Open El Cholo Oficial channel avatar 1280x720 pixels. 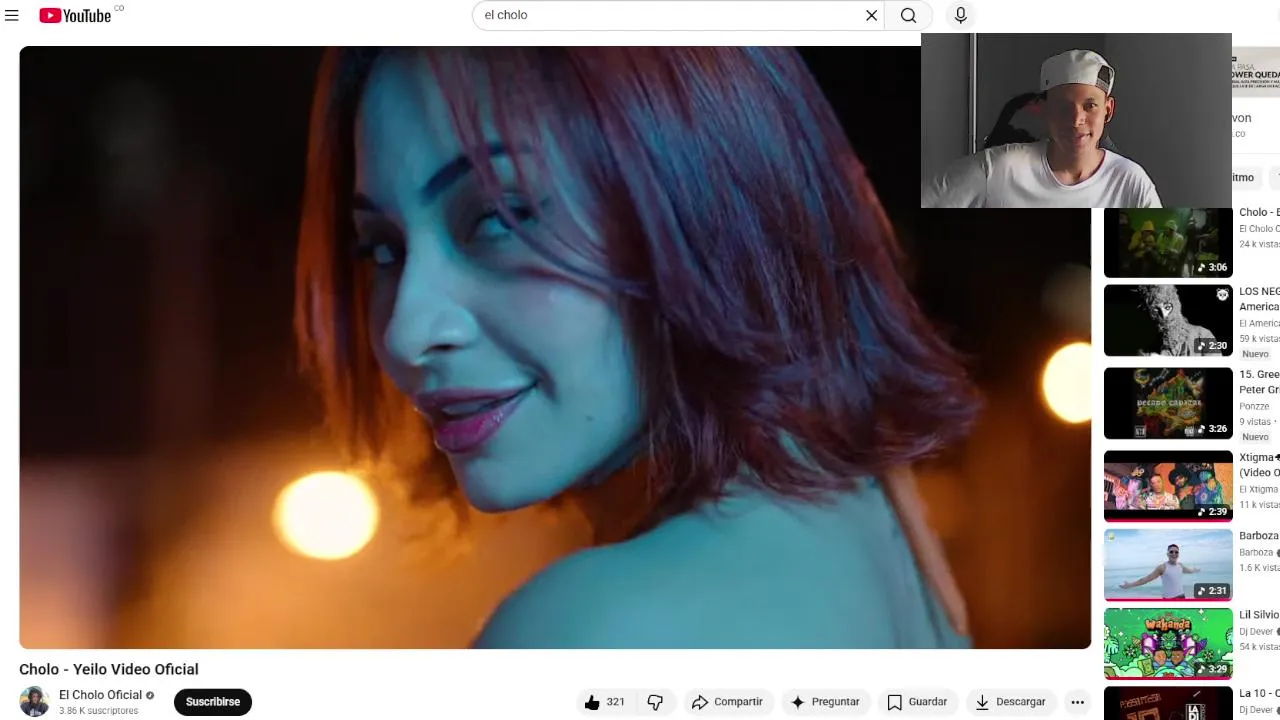click(34, 702)
